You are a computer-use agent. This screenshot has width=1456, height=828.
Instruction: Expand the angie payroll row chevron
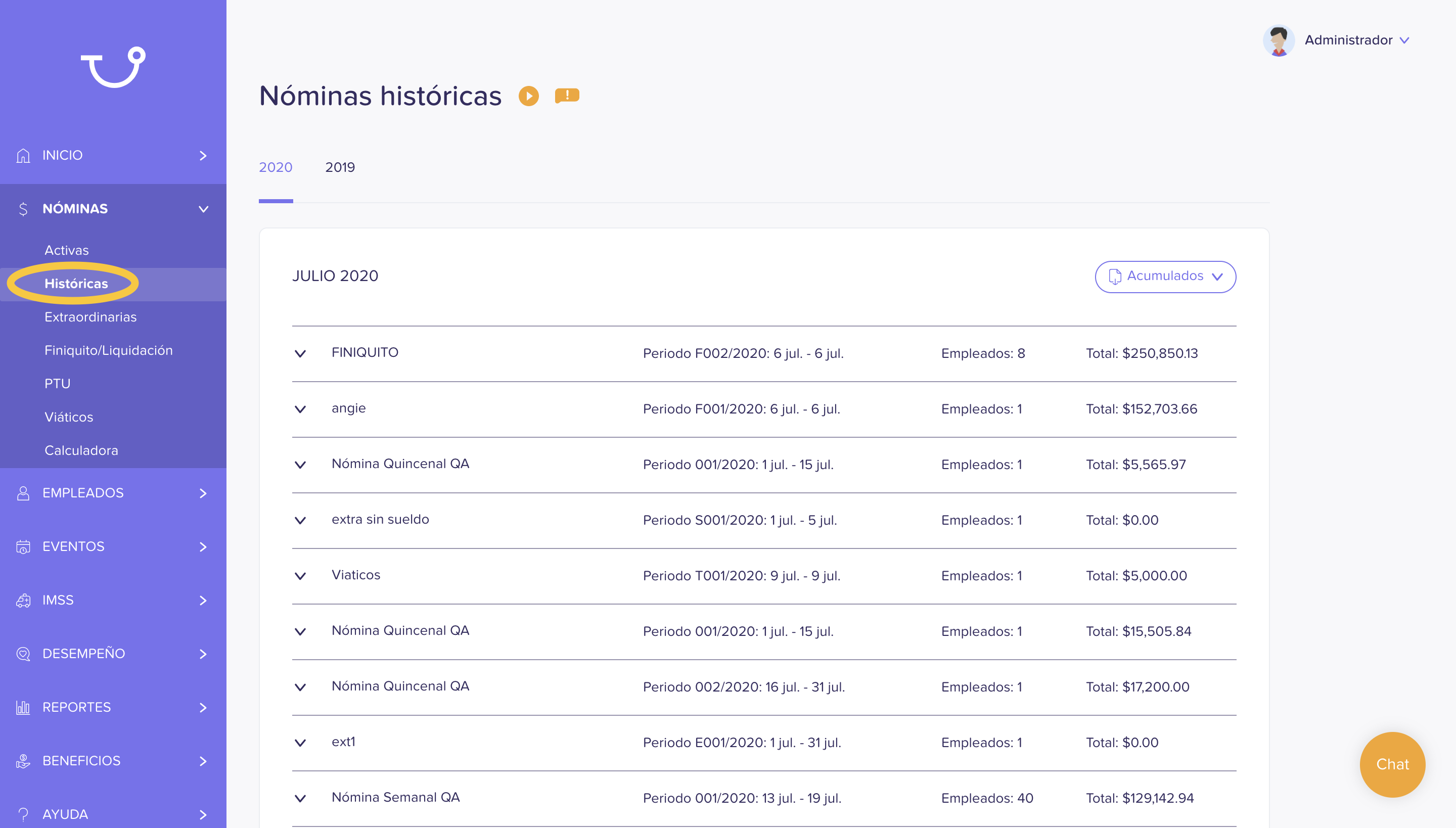[300, 409]
